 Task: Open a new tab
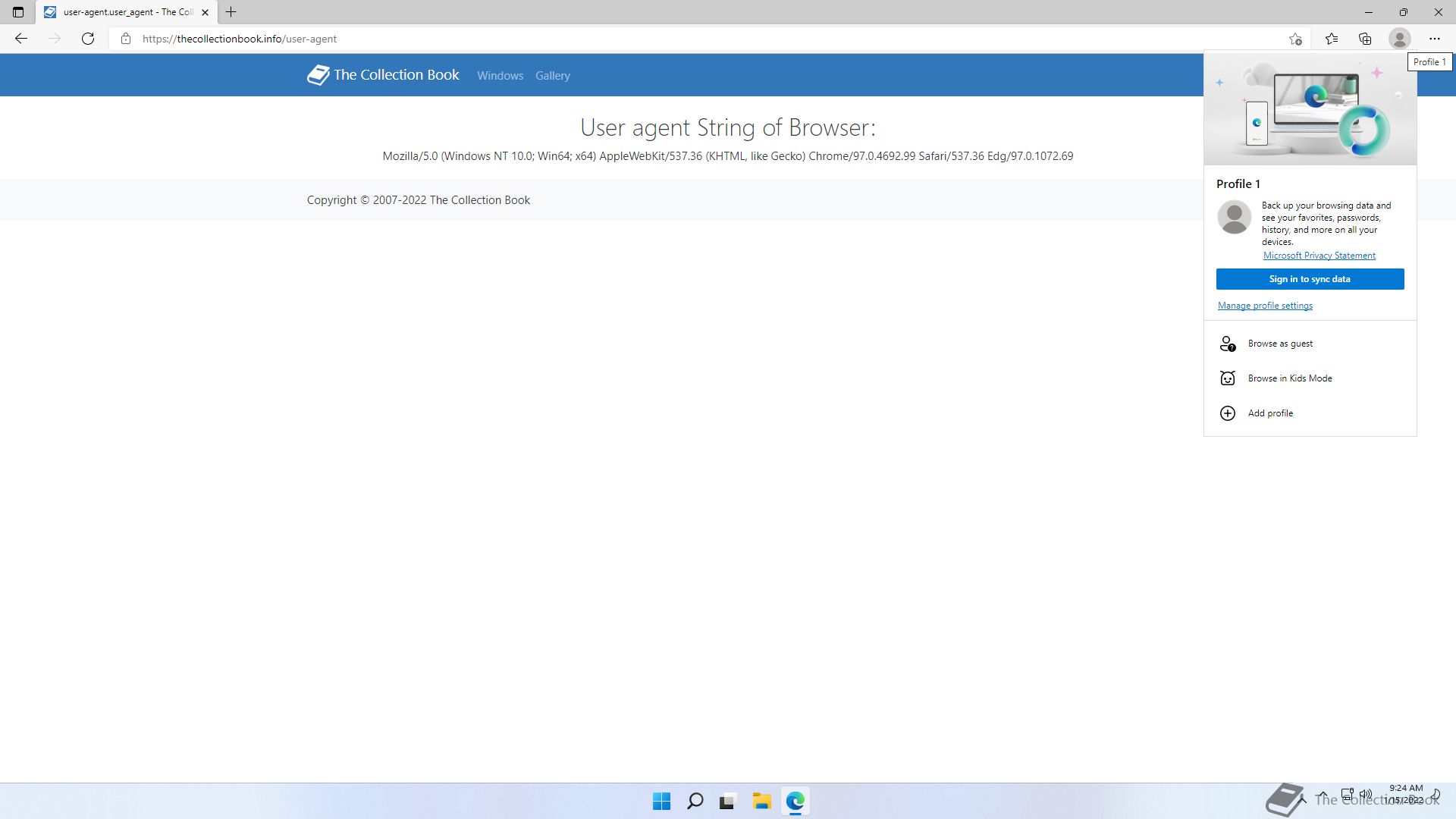click(231, 12)
